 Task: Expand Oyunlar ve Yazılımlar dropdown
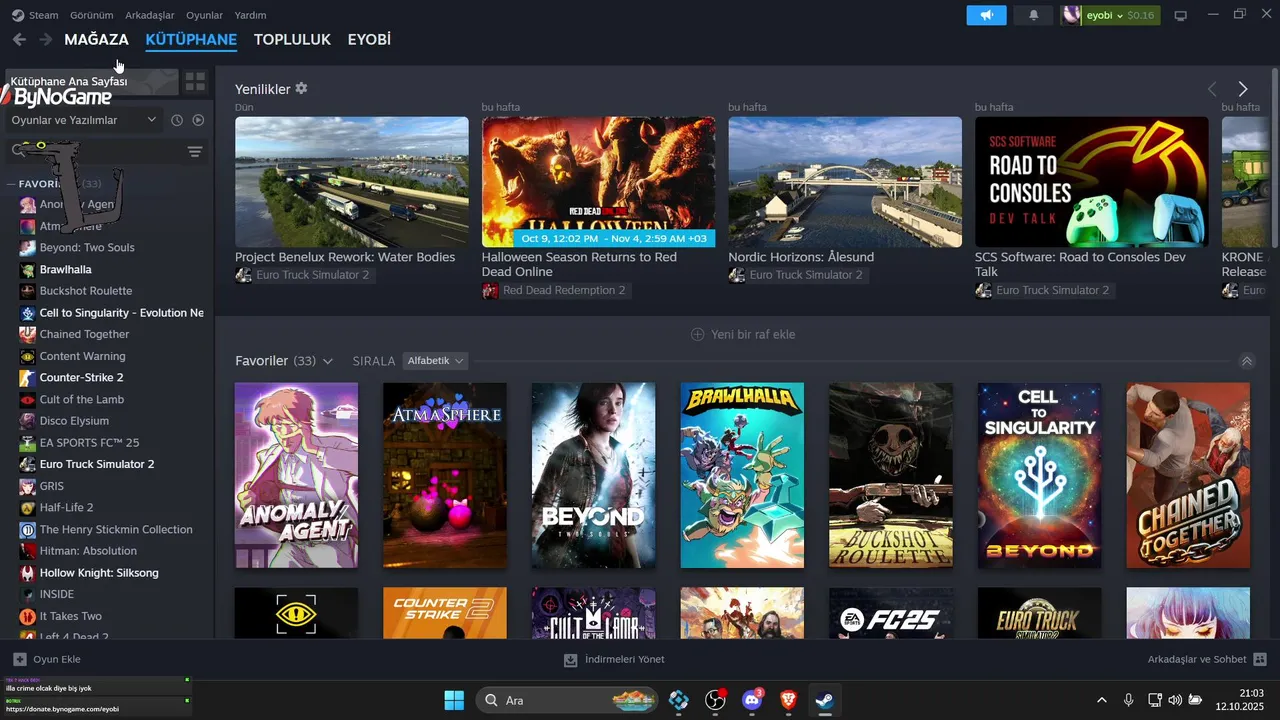click(83, 120)
